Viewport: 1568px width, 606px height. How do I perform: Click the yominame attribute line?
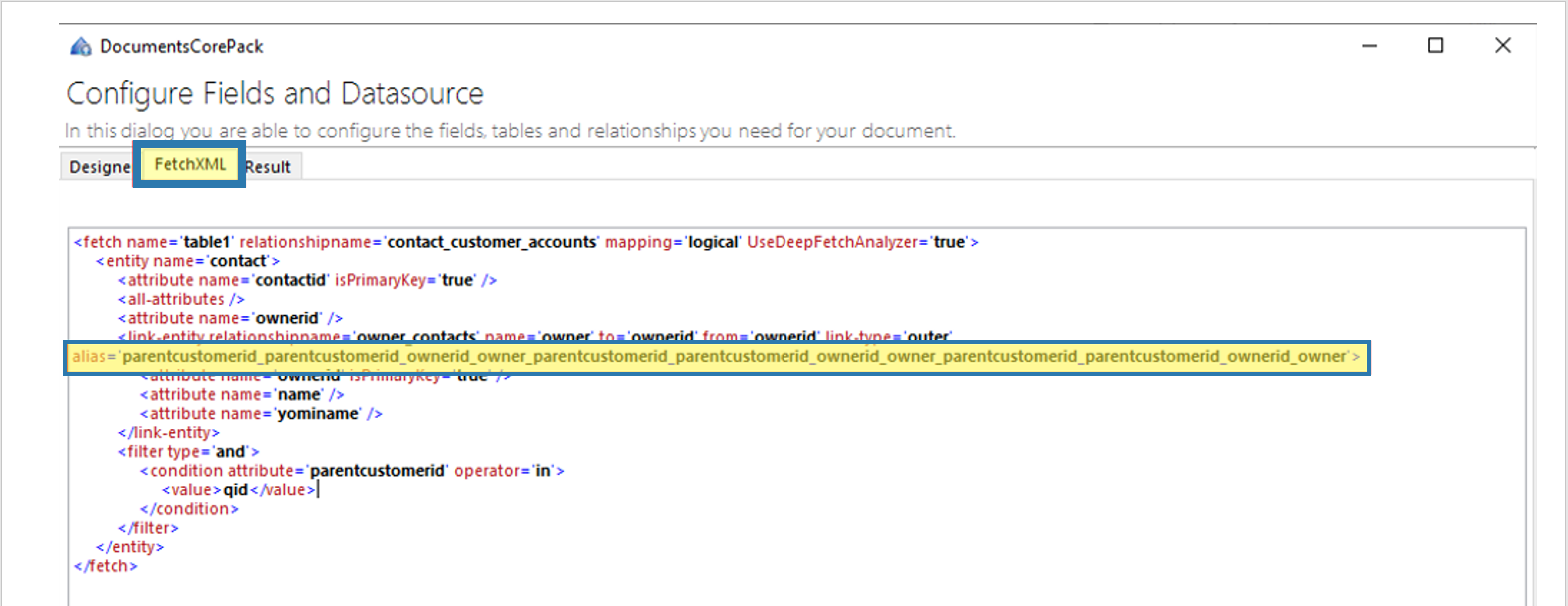pos(261,414)
